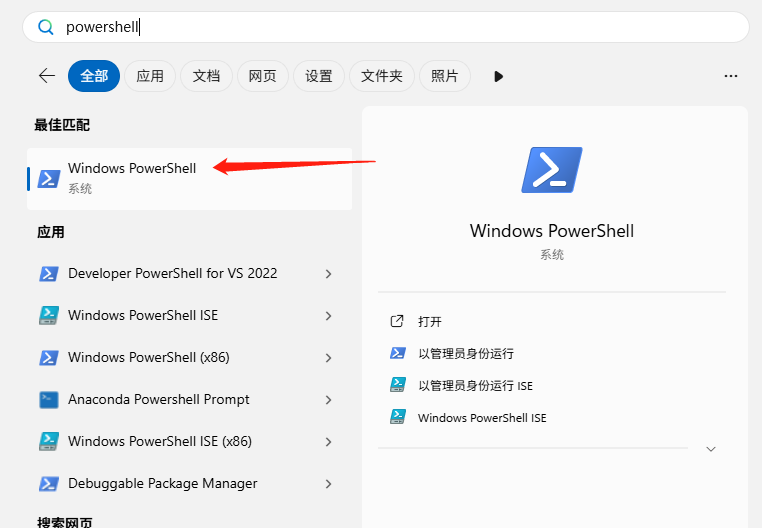Expand the Developer PowerShell for VS 2022 chevron
The height and width of the screenshot is (528, 762).
click(x=329, y=274)
